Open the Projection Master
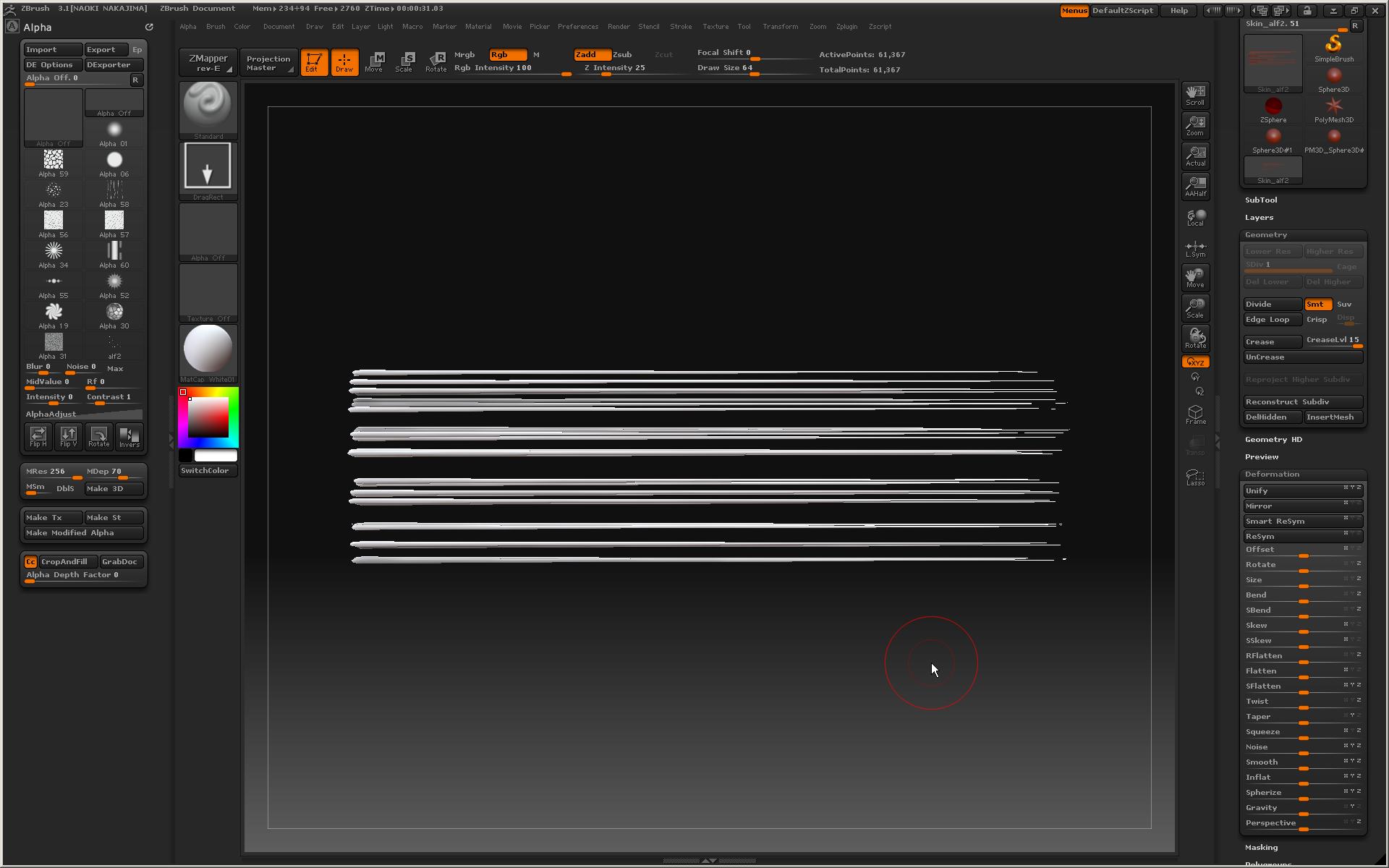1389x868 pixels. tap(268, 63)
